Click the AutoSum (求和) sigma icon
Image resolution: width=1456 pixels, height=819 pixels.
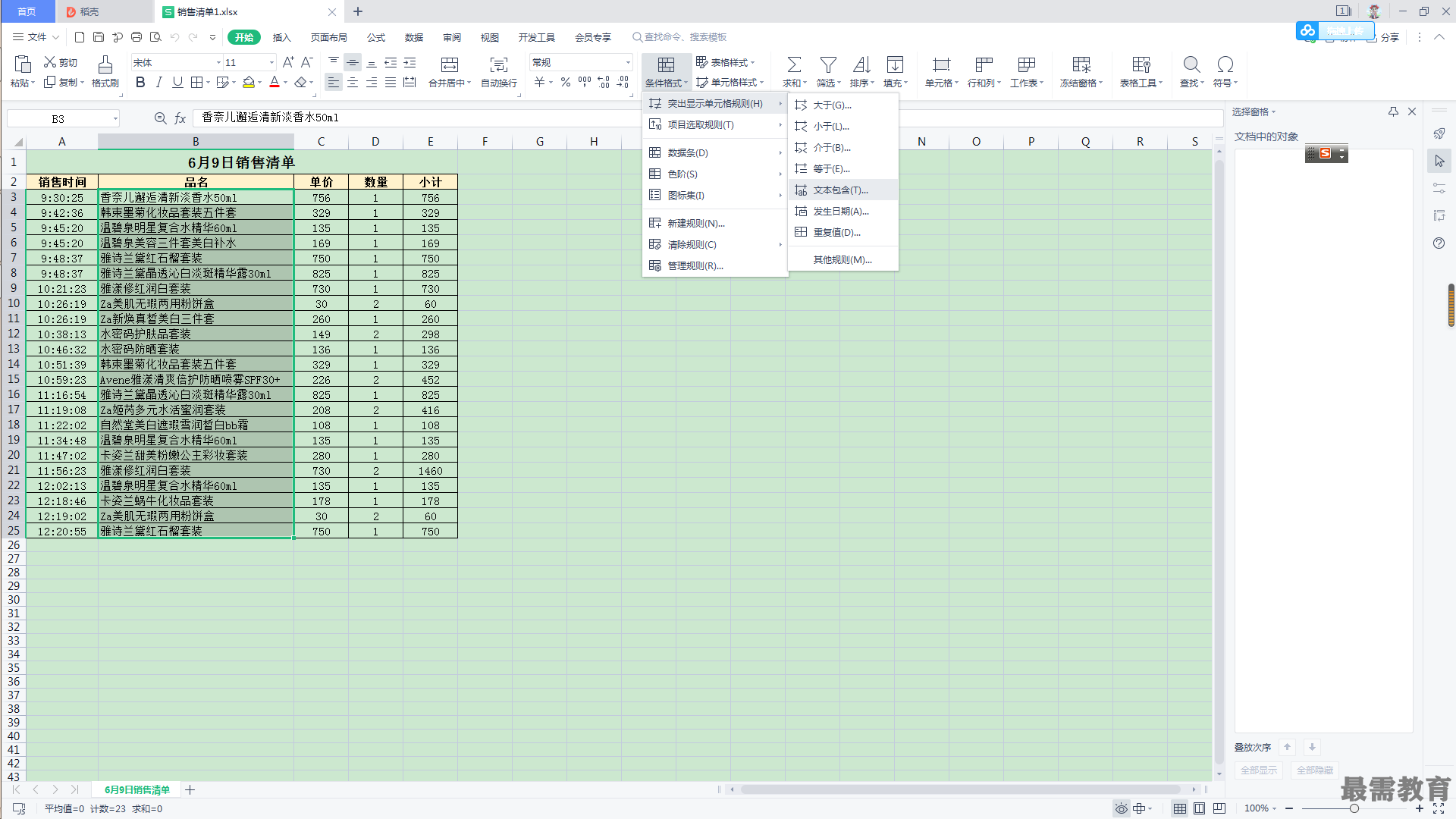click(794, 64)
